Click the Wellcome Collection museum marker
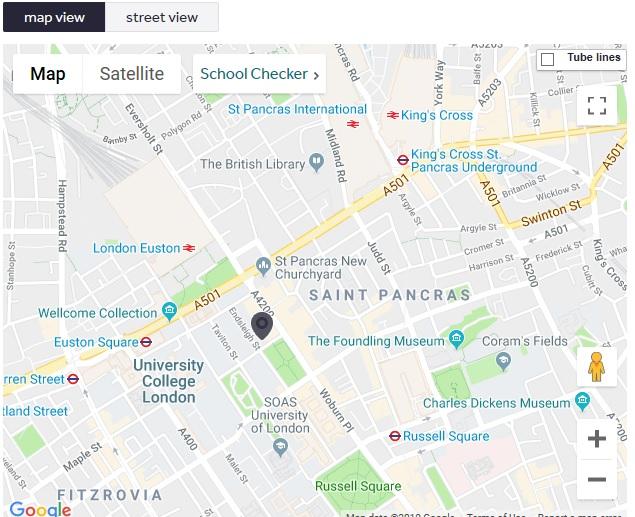635x517 pixels. click(x=169, y=312)
